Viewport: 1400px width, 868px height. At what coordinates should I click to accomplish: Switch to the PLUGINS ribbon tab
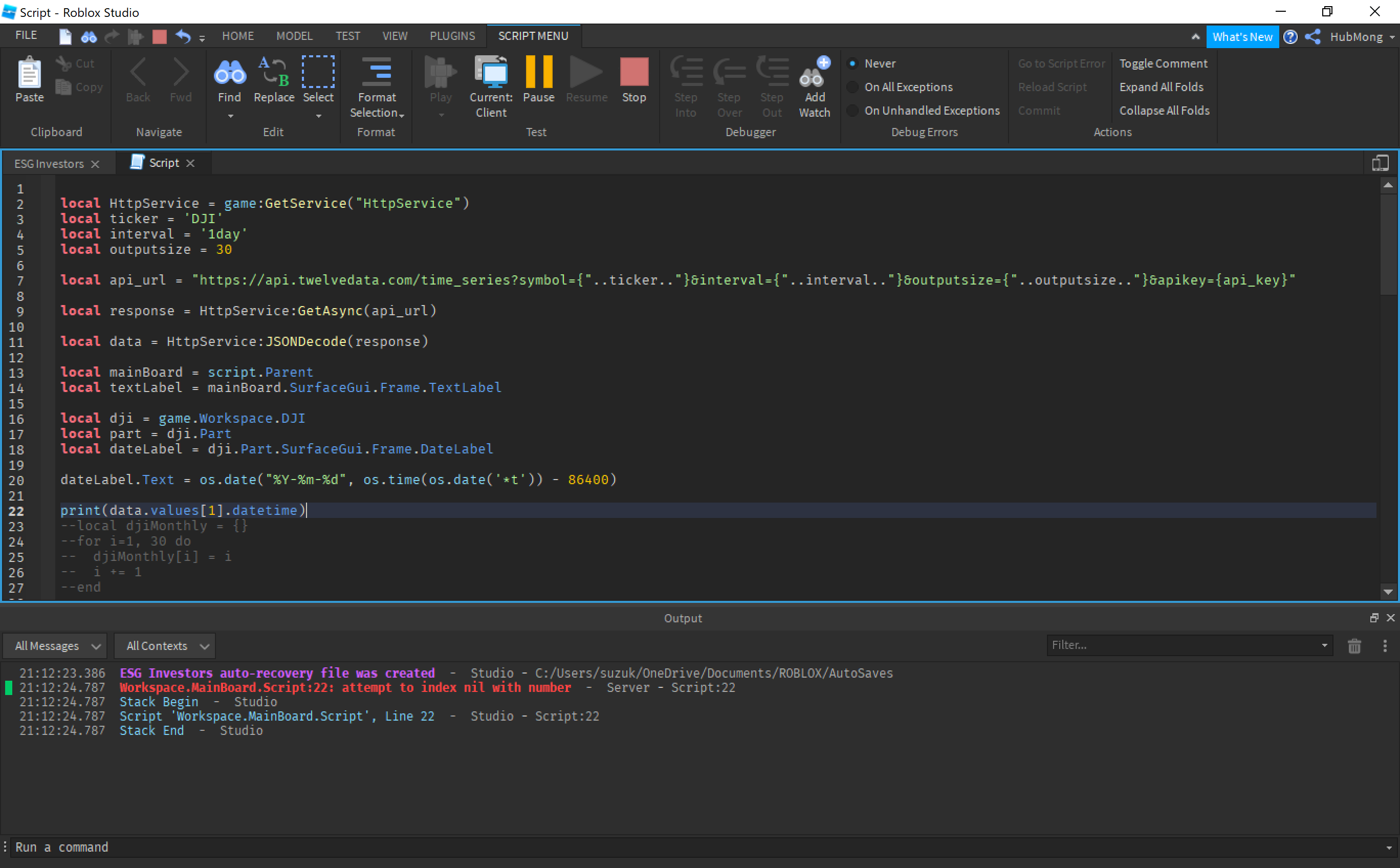pyautogui.click(x=452, y=36)
